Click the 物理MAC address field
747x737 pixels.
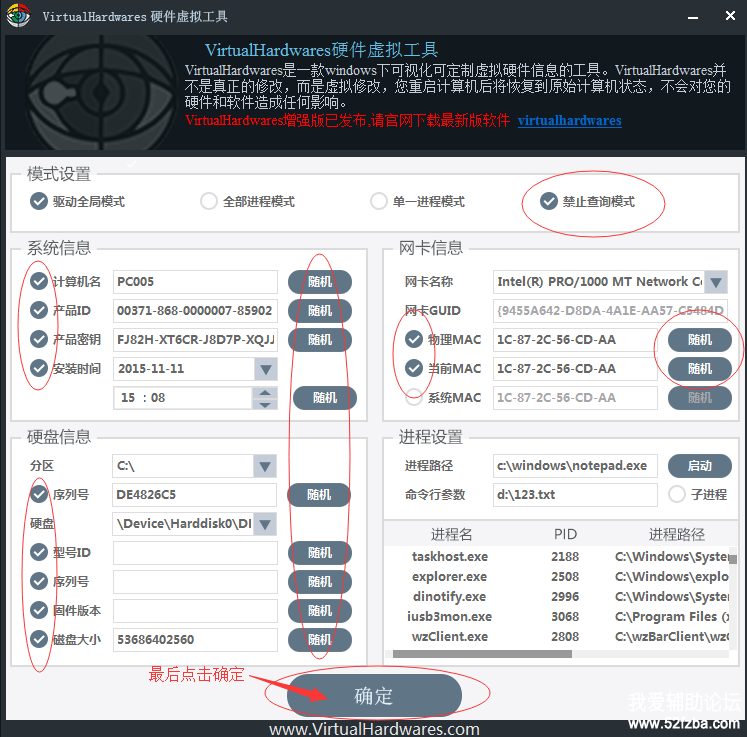coord(575,340)
